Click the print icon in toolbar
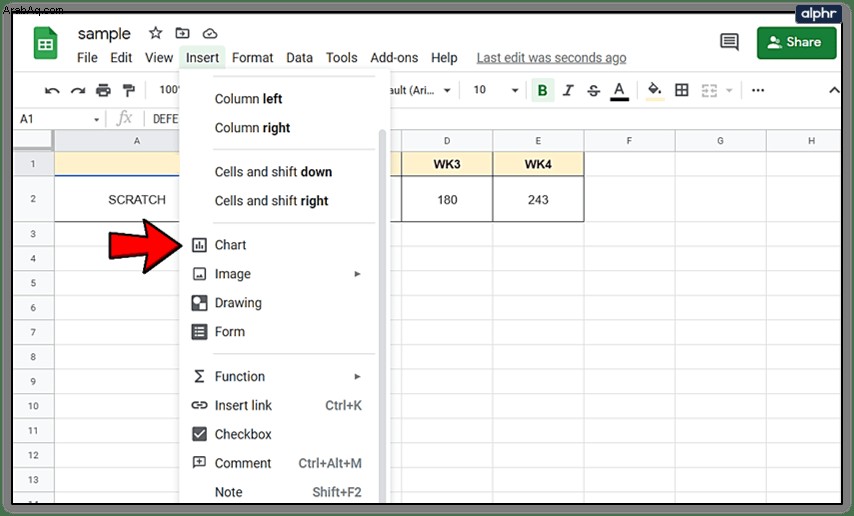The height and width of the screenshot is (516, 854). (x=103, y=90)
